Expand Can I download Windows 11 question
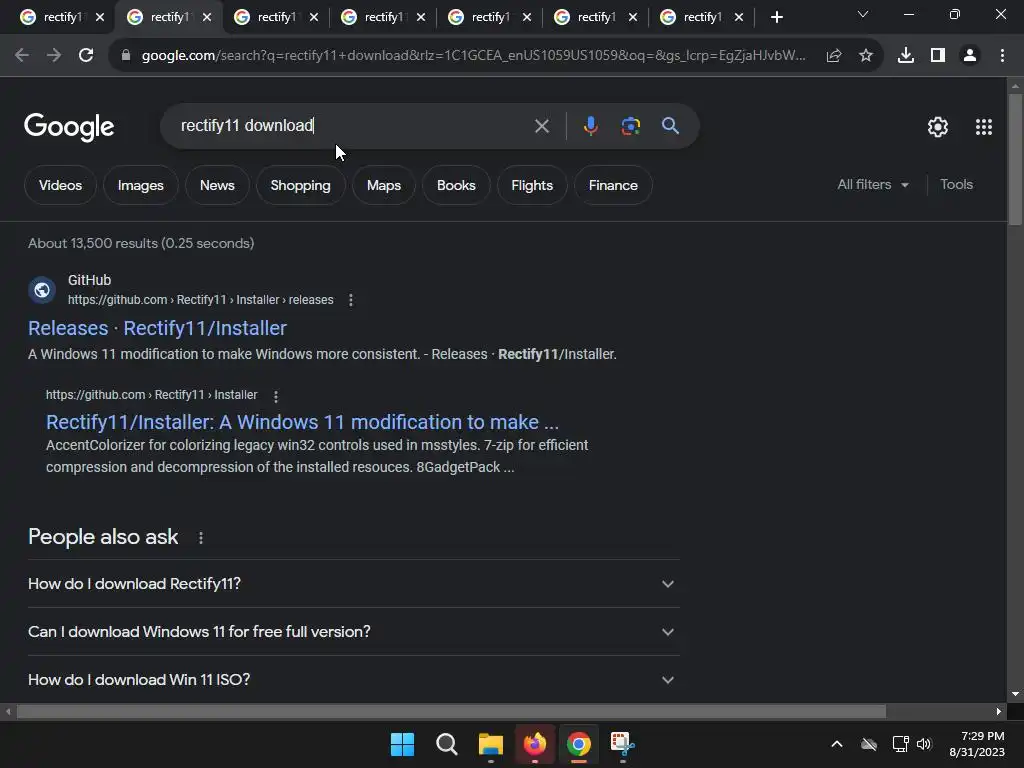 353,632
